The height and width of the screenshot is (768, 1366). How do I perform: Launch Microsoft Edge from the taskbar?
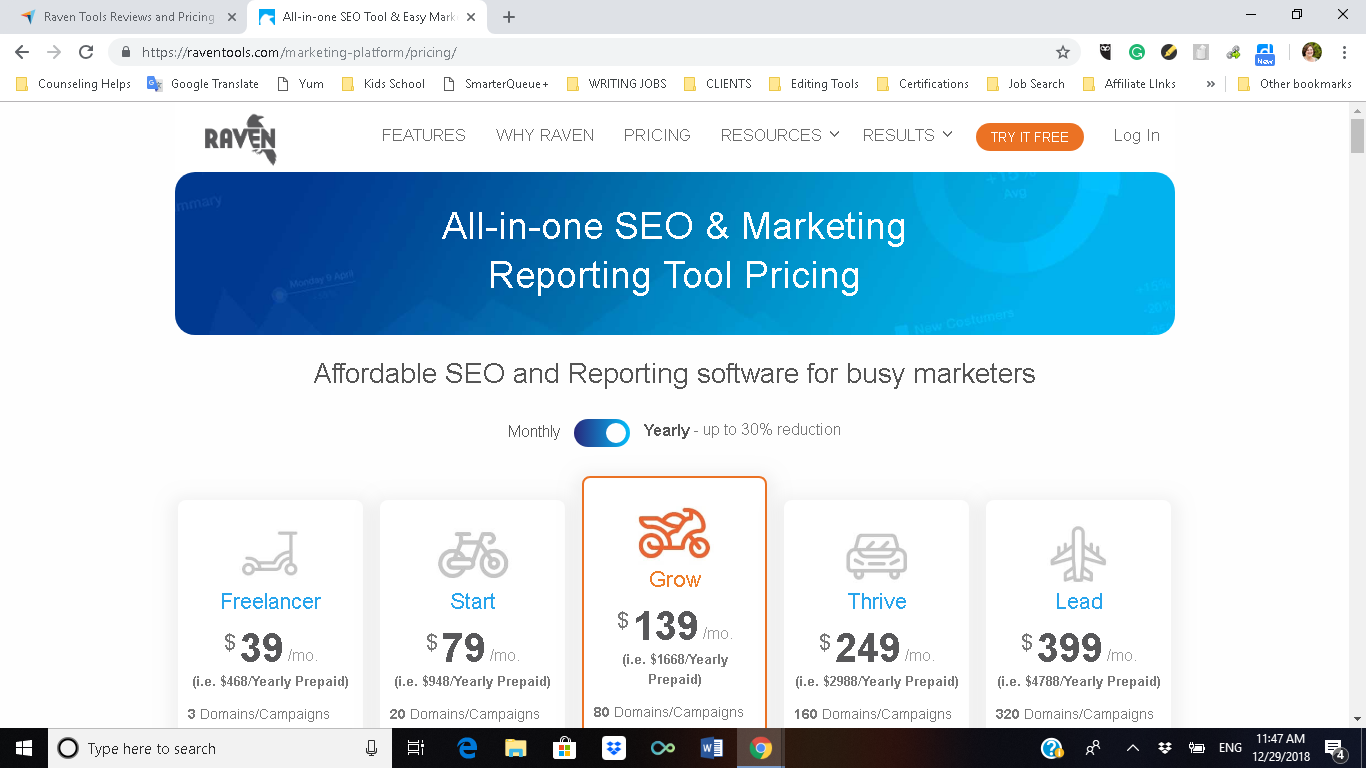click(467, 748)
